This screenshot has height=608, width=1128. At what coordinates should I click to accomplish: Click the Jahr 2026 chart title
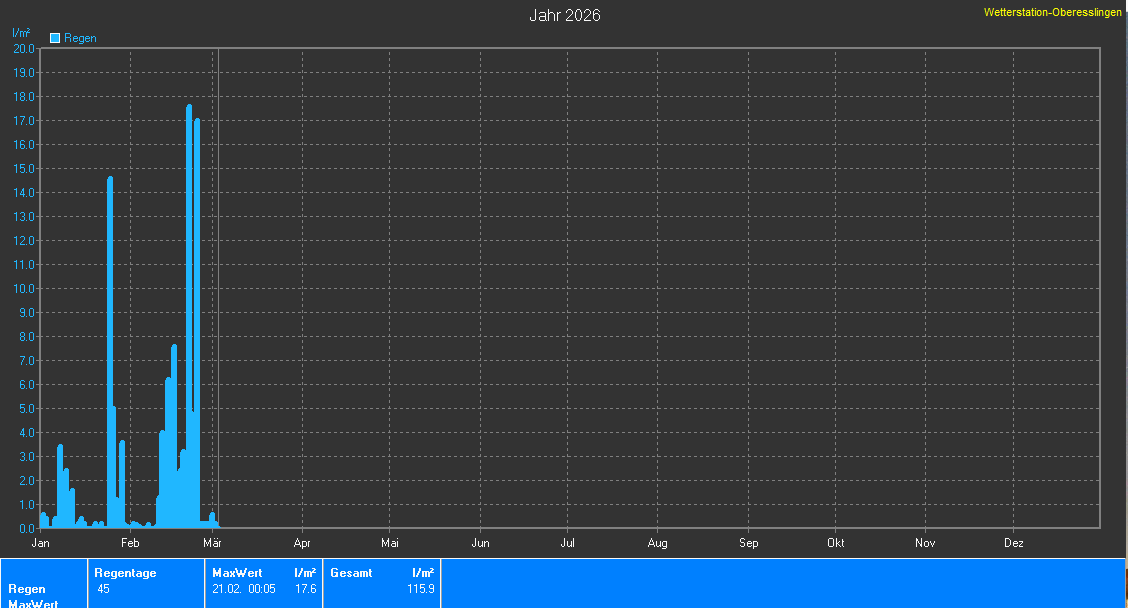564,15
